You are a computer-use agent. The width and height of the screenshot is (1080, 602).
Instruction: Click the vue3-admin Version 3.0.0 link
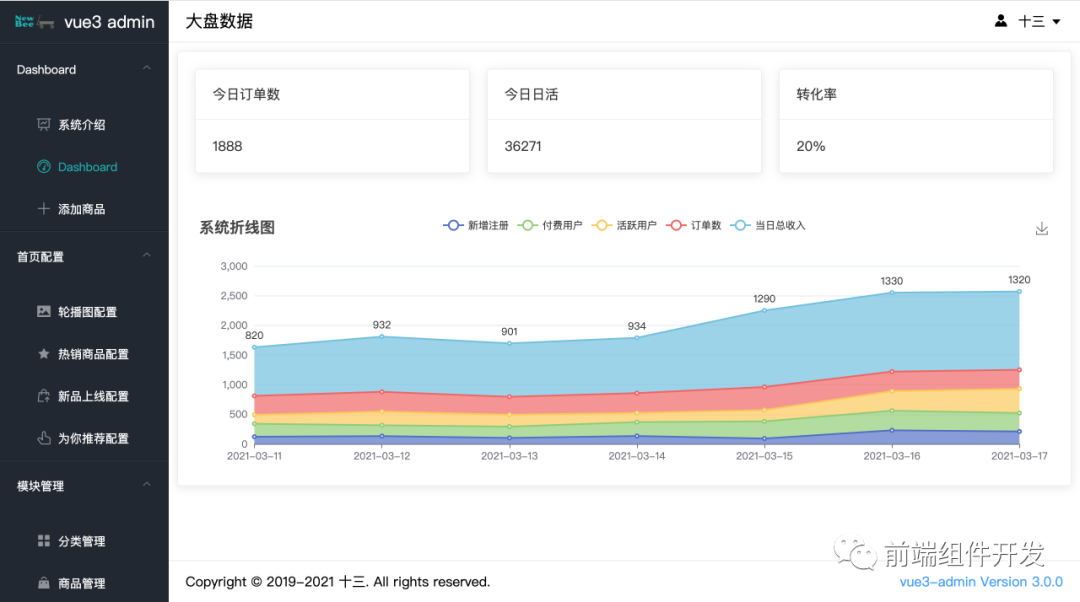[981, 582]
